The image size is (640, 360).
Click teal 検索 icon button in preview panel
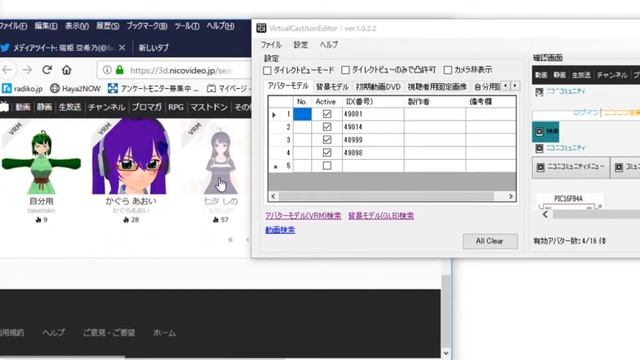[x=546, y=132]
